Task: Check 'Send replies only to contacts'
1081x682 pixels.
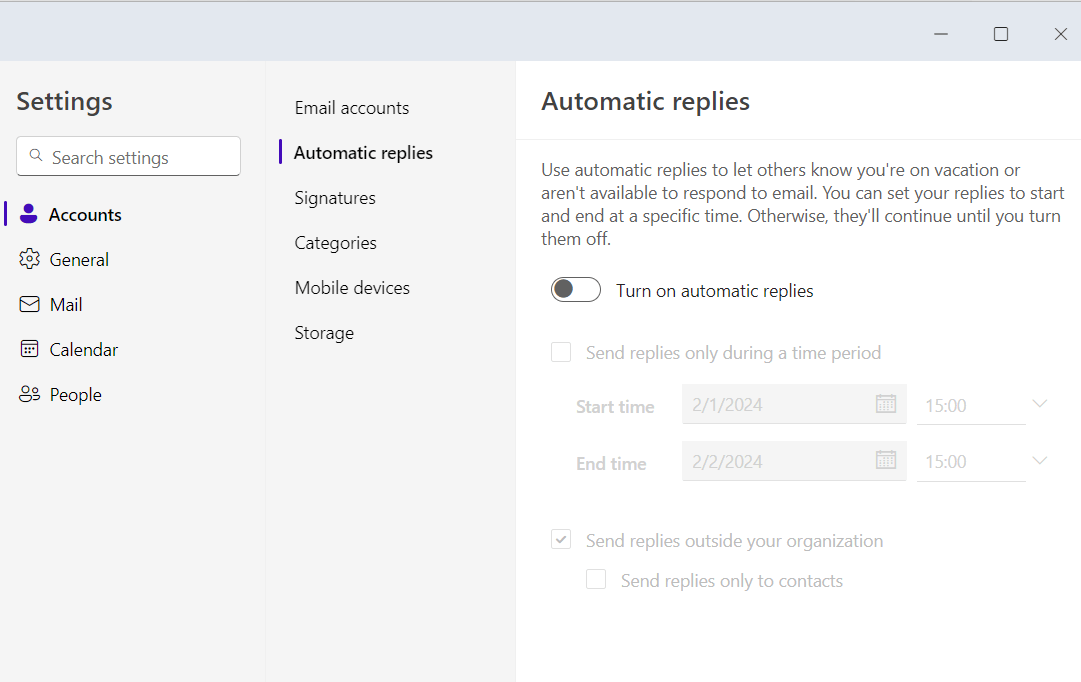Action: (x=596, y=580)
